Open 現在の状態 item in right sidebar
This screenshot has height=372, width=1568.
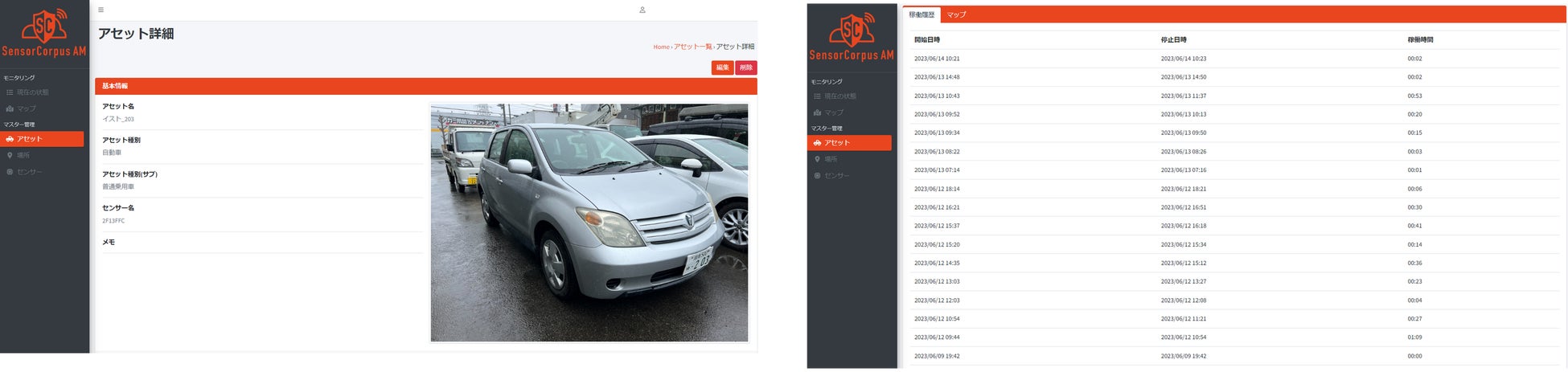tap(839, 96)
